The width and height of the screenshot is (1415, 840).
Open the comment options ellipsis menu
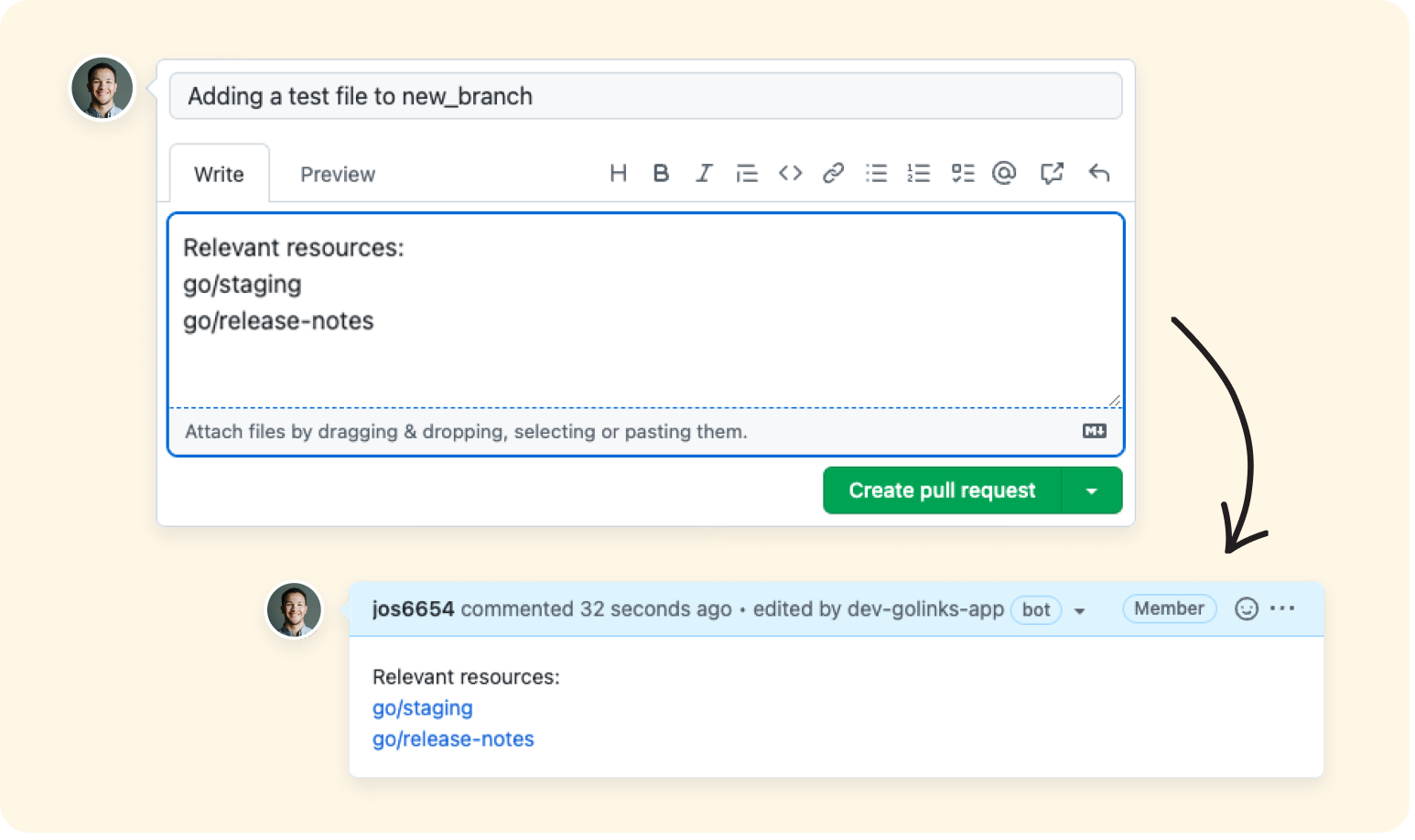(1283, 608)
